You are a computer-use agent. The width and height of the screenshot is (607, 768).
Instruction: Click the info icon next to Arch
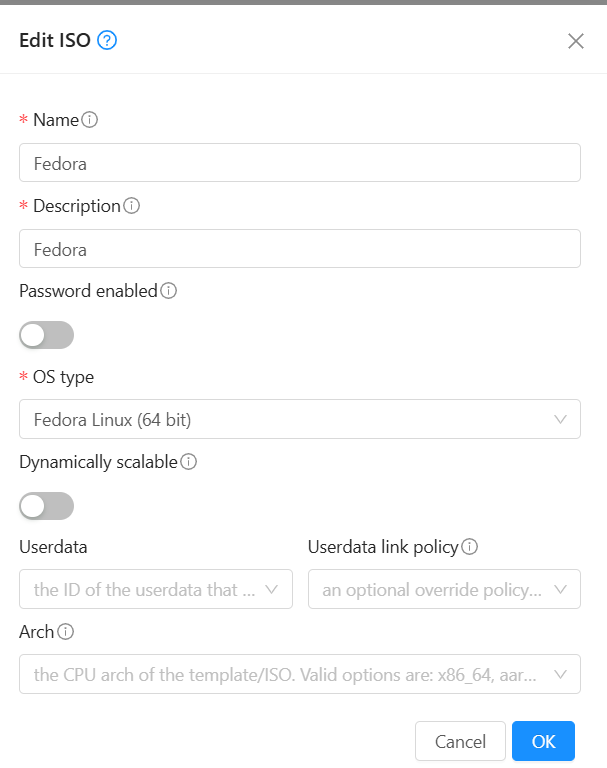pos(66,632)
